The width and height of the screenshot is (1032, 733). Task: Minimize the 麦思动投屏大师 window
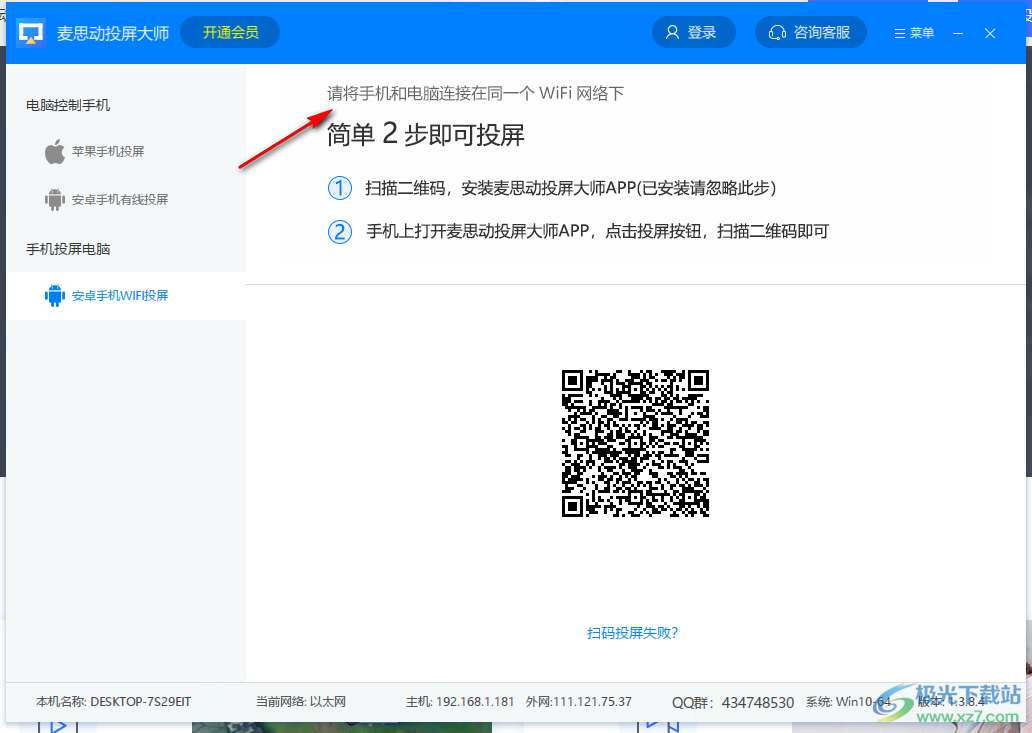(958, 33)
